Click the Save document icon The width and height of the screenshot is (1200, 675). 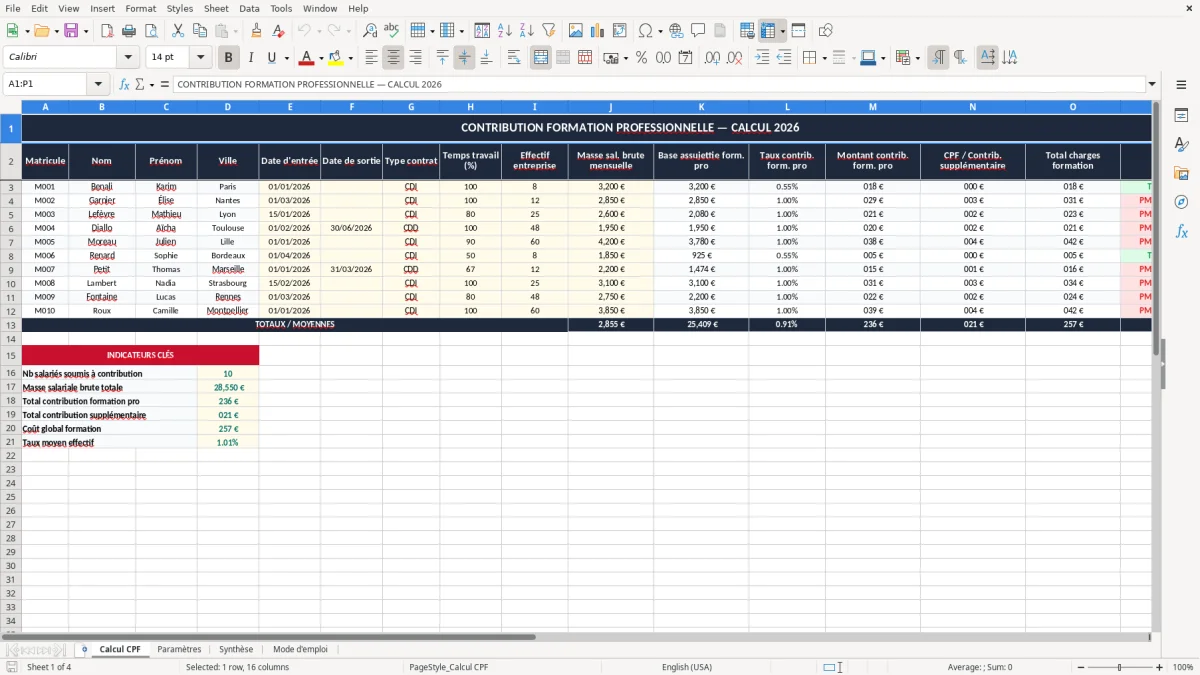click(71, 31)
